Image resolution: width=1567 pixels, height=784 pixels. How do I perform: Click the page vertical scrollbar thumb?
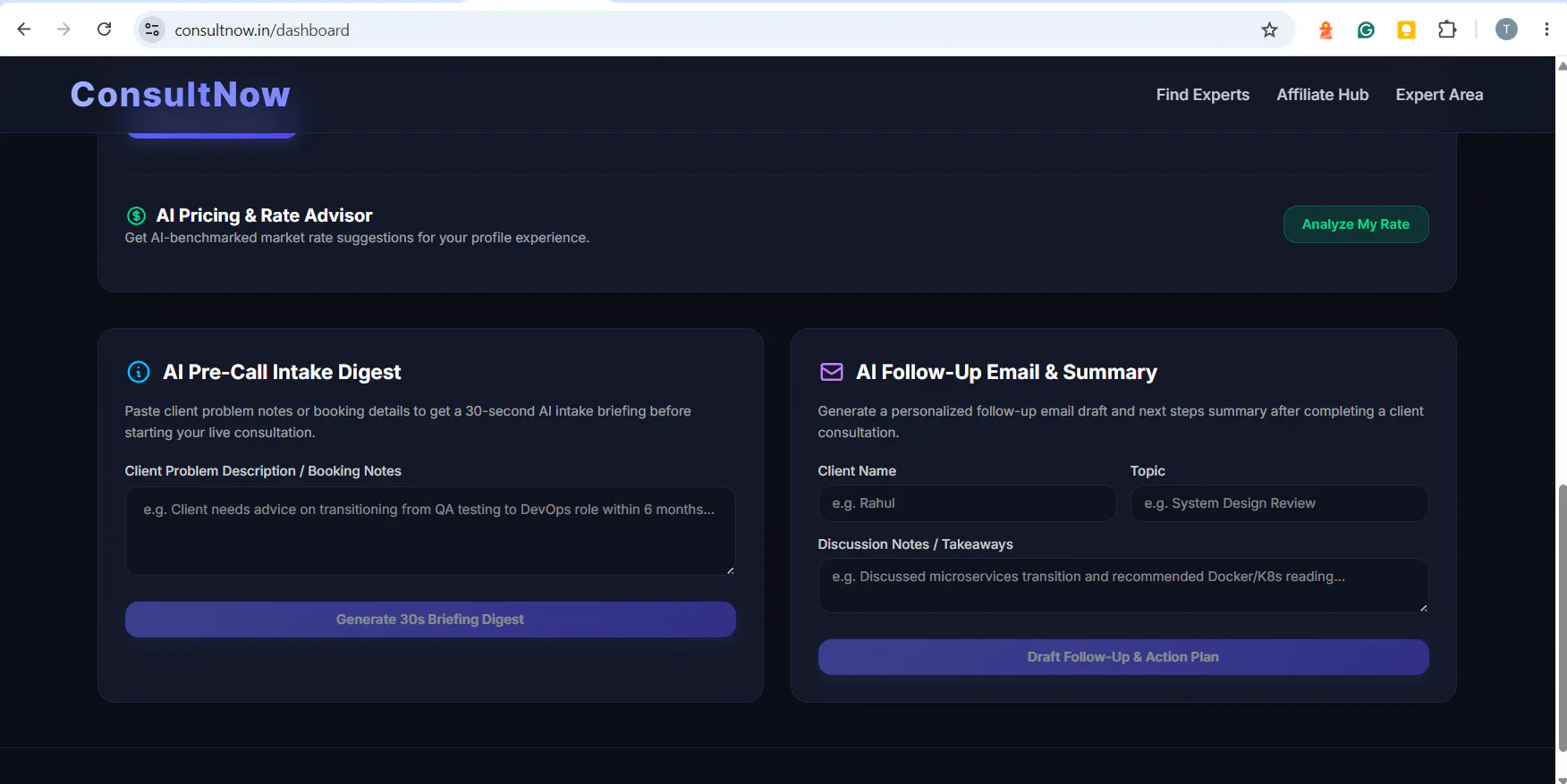(1562, 617)
